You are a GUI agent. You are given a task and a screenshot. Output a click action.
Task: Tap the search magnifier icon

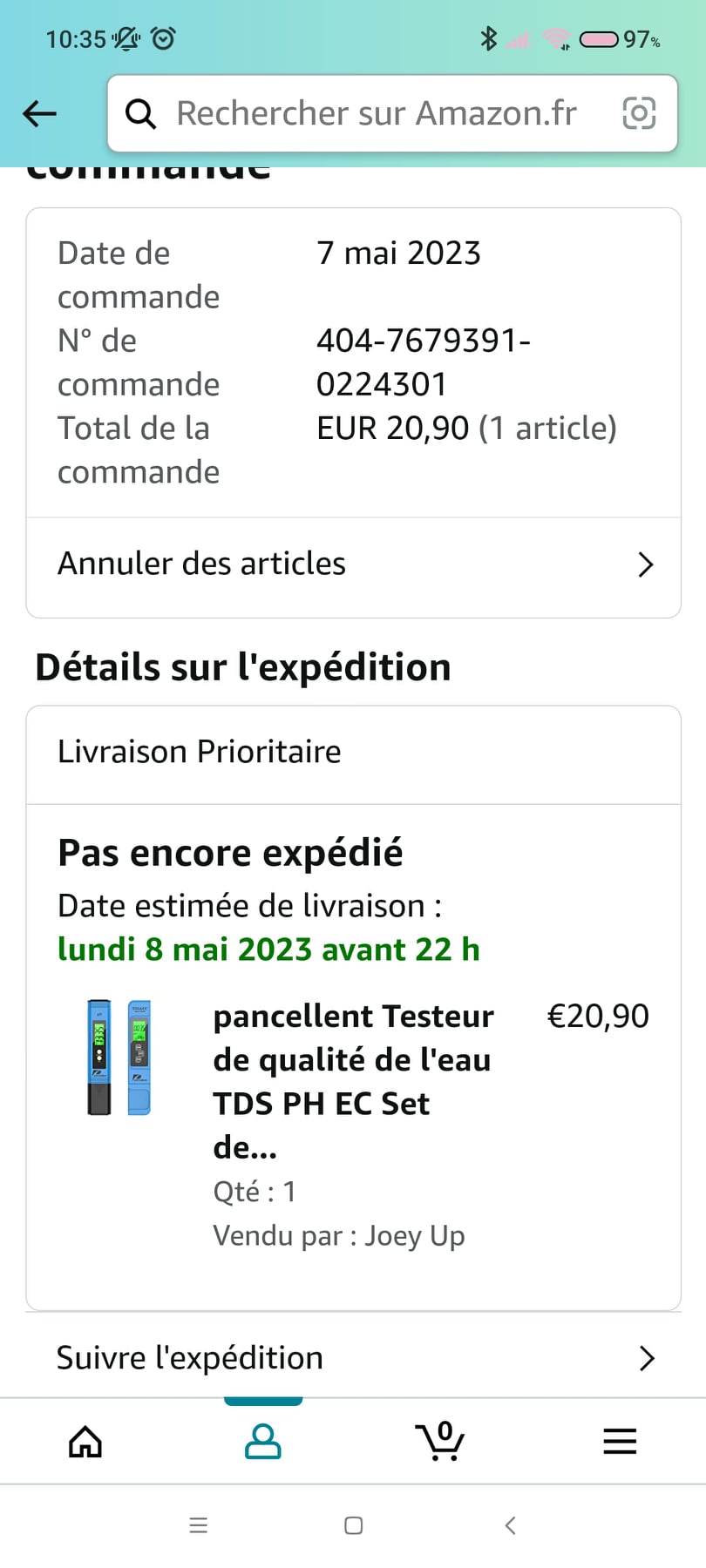click(140, 113)
